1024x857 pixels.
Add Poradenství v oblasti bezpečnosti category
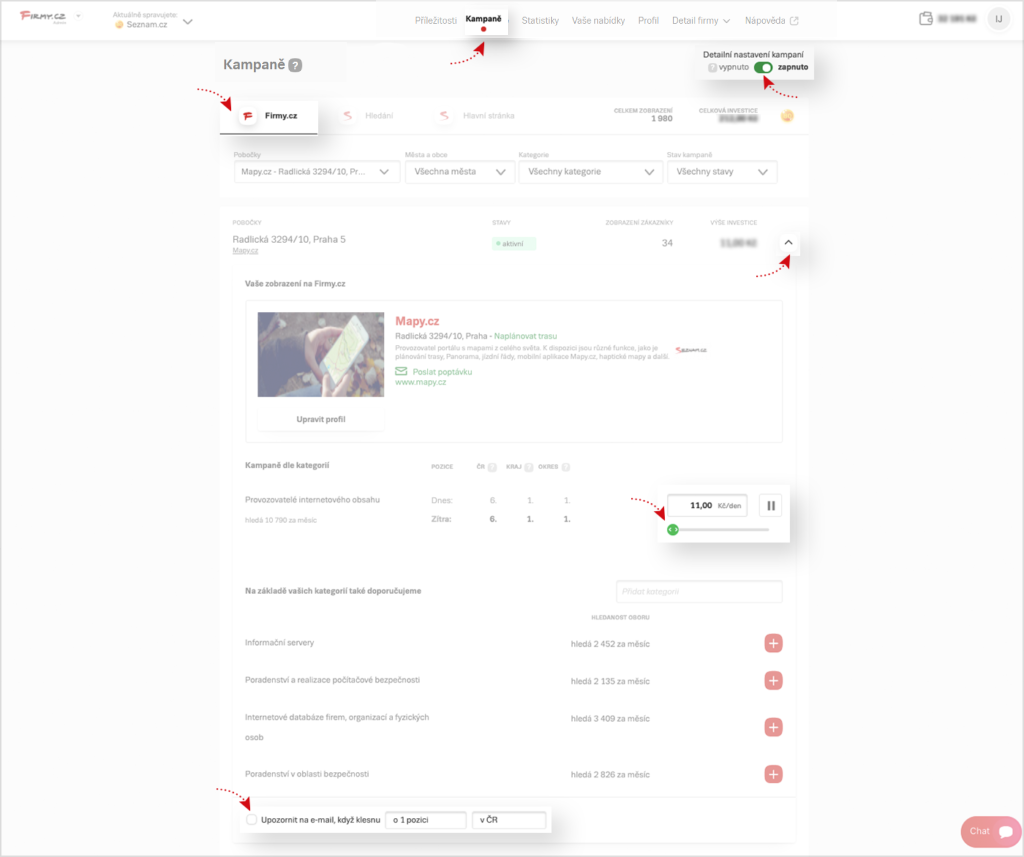pos(773,774)
